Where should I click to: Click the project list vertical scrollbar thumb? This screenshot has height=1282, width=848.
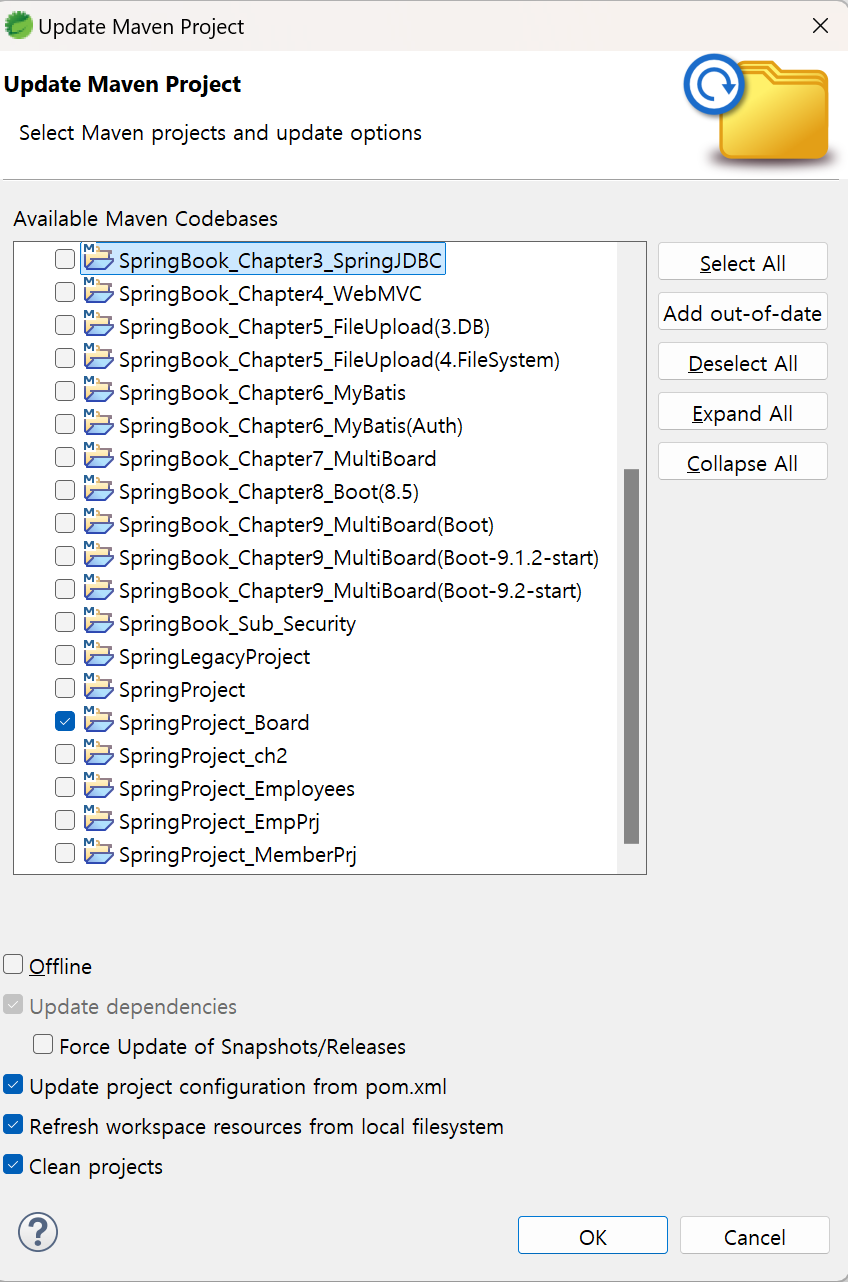(631, 656)
